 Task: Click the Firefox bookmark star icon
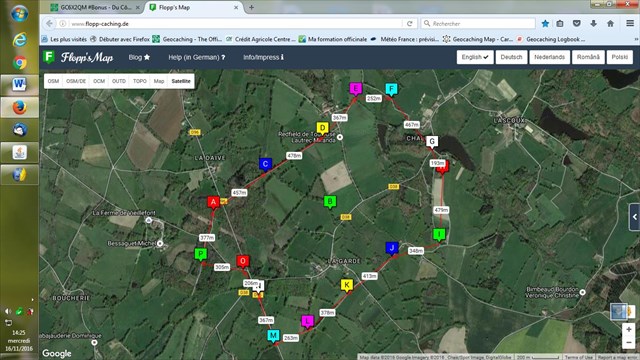[545, 24]
